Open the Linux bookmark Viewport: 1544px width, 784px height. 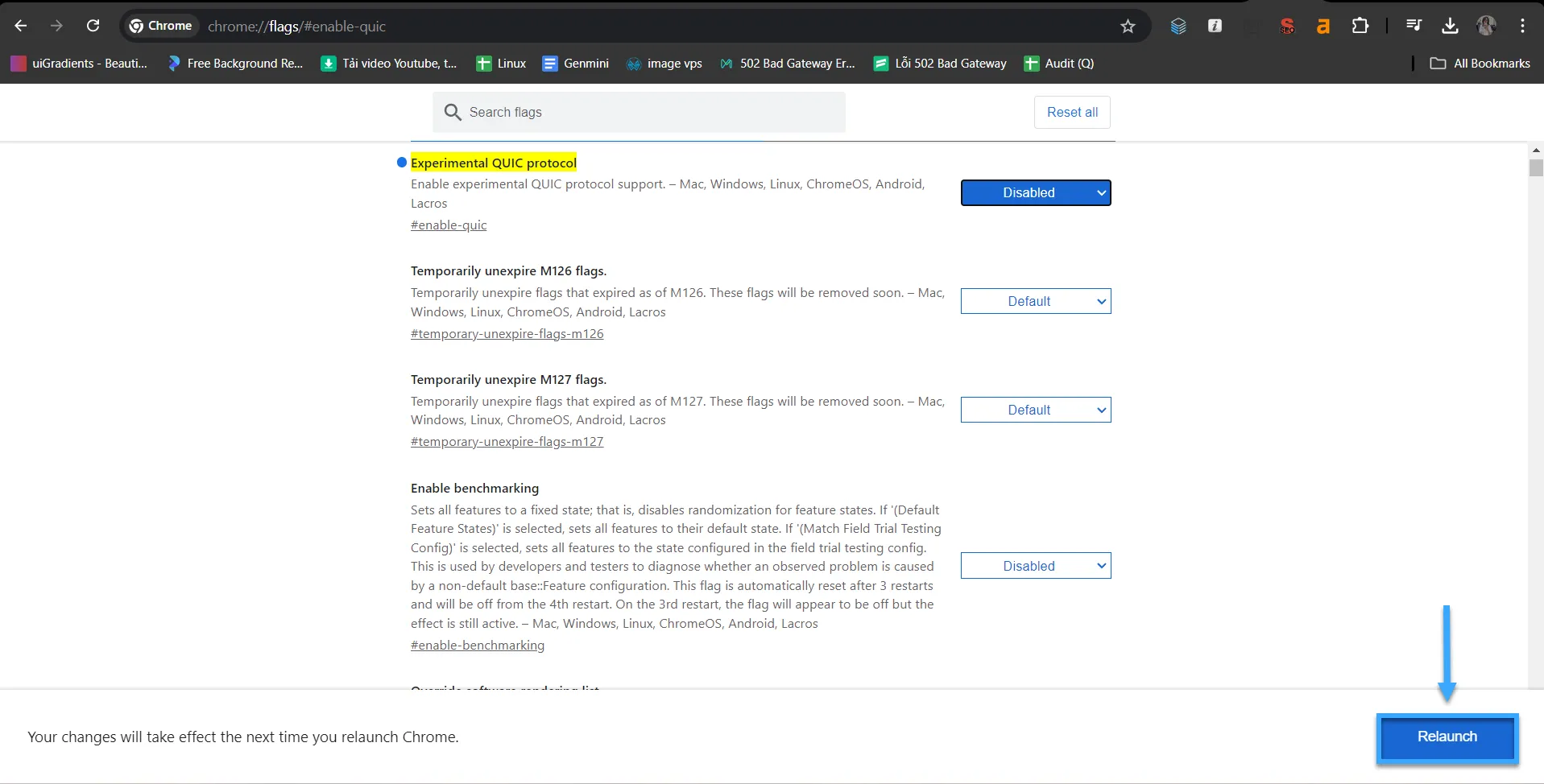[x=500, y=63]
